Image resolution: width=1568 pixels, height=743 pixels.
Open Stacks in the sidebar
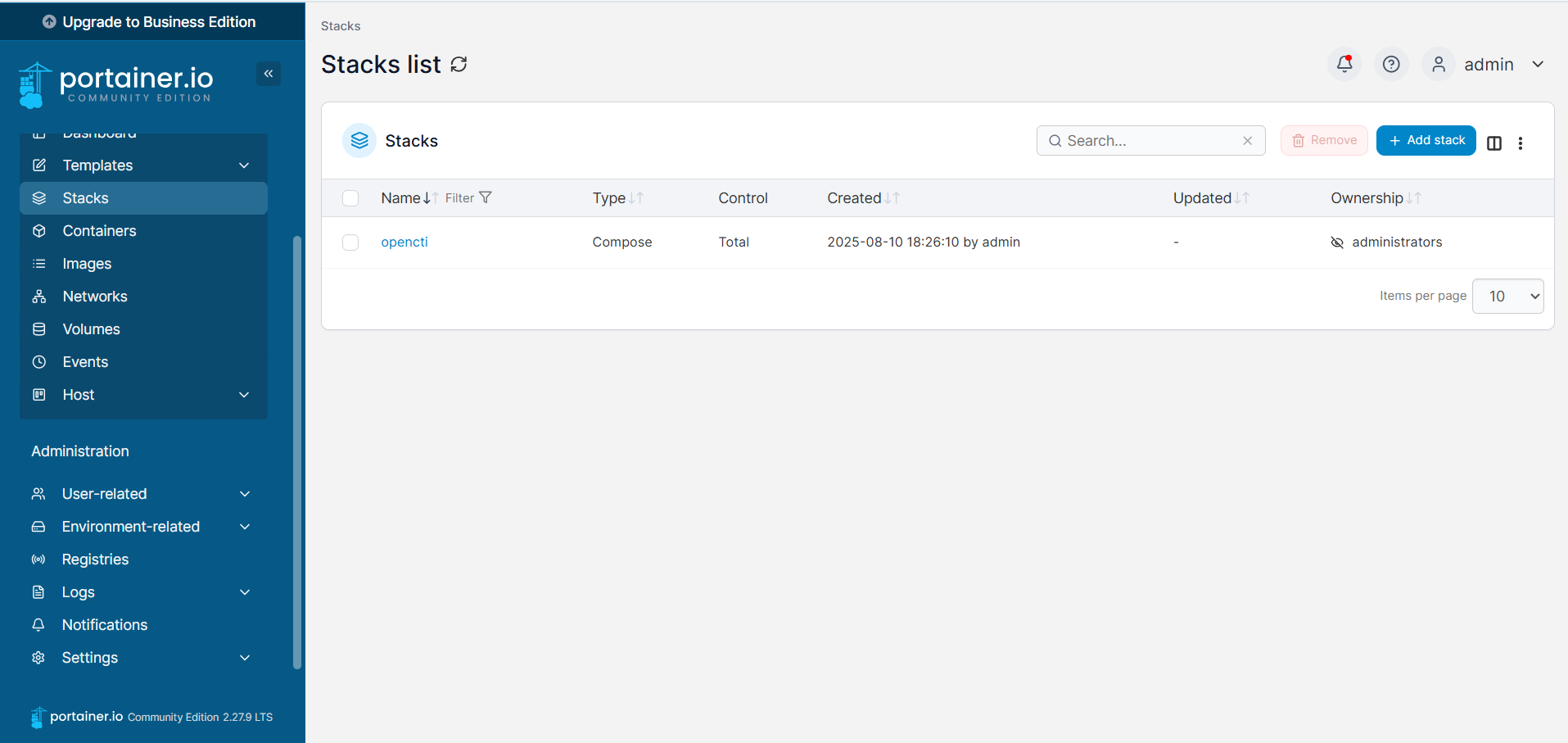point(143,198)
